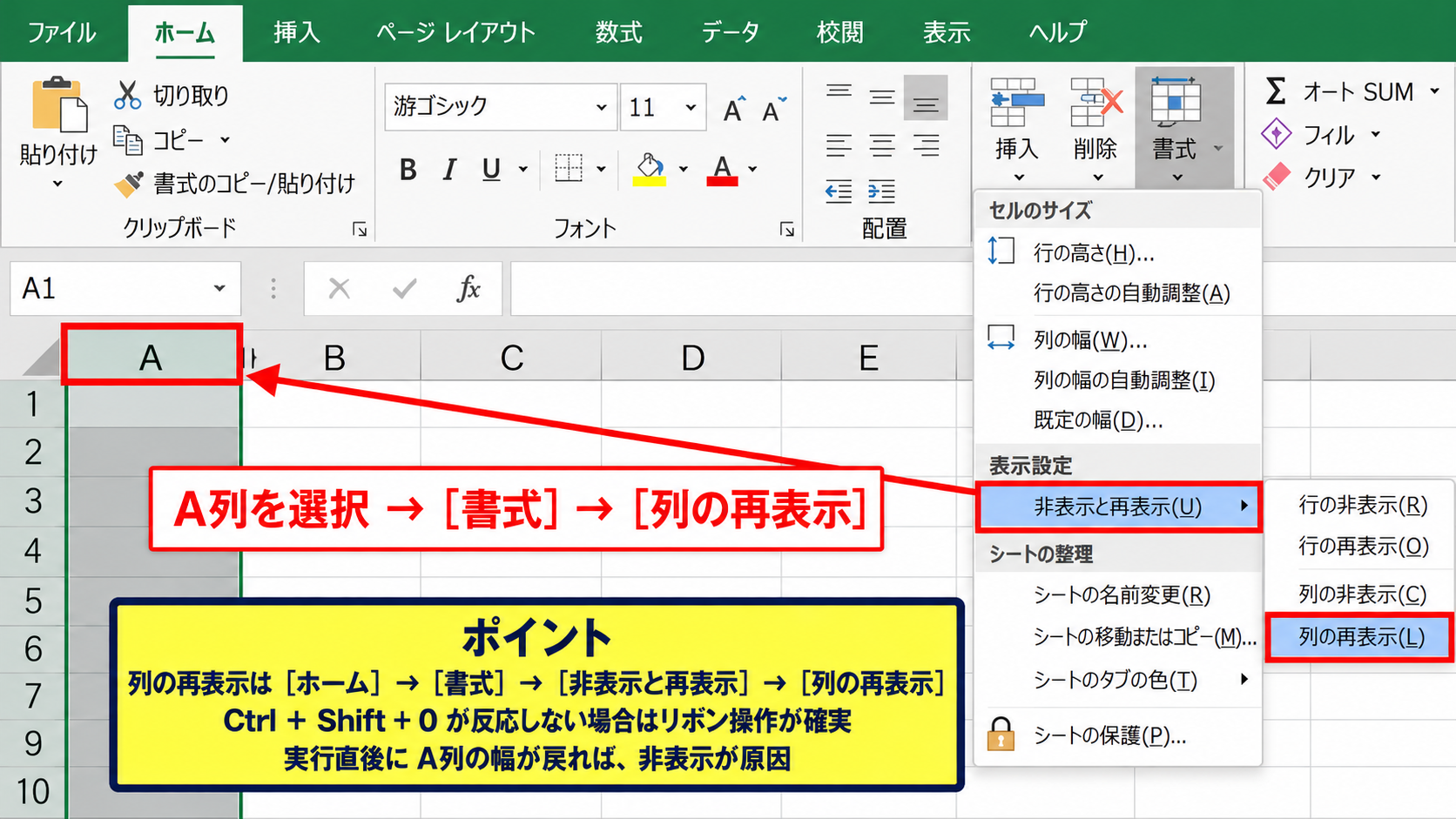The width and height of the screenshot is (1456, 819).
Task: Click the Delete cells (削除) icon
Action: tap(1095, 103)
